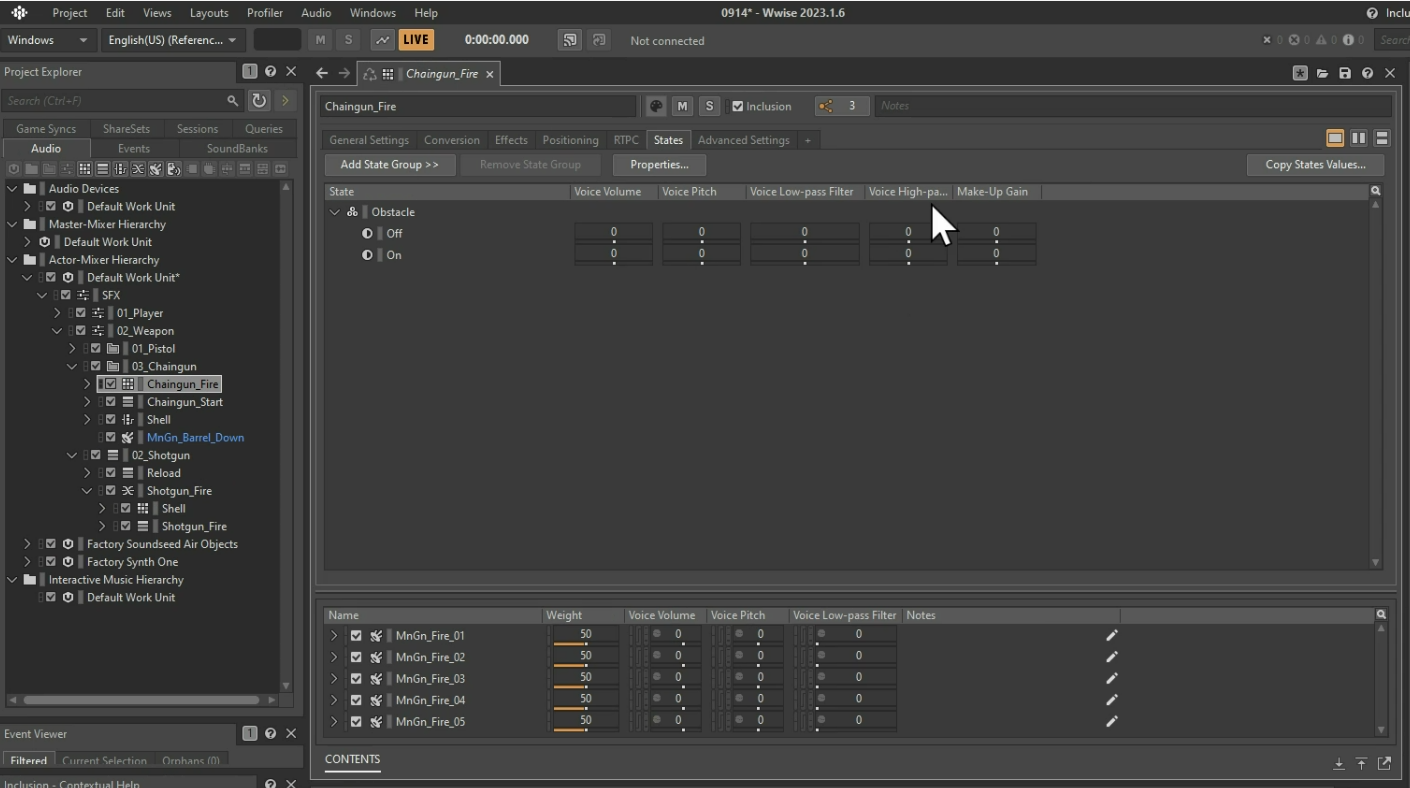Click the remote connect icon
1410x788 pixels.
click(570, 40)
